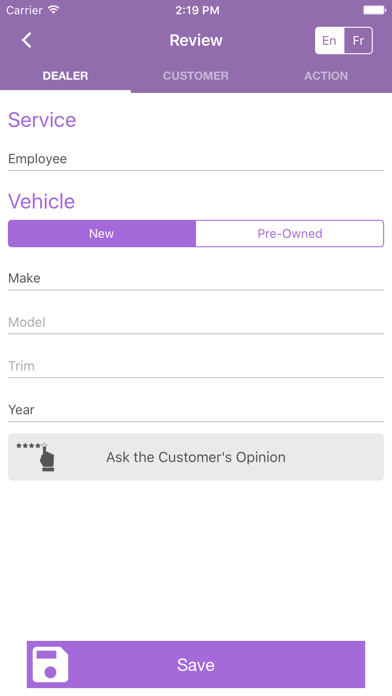Tap the battery indicator icon
The image size is (392, 696).
374,10
